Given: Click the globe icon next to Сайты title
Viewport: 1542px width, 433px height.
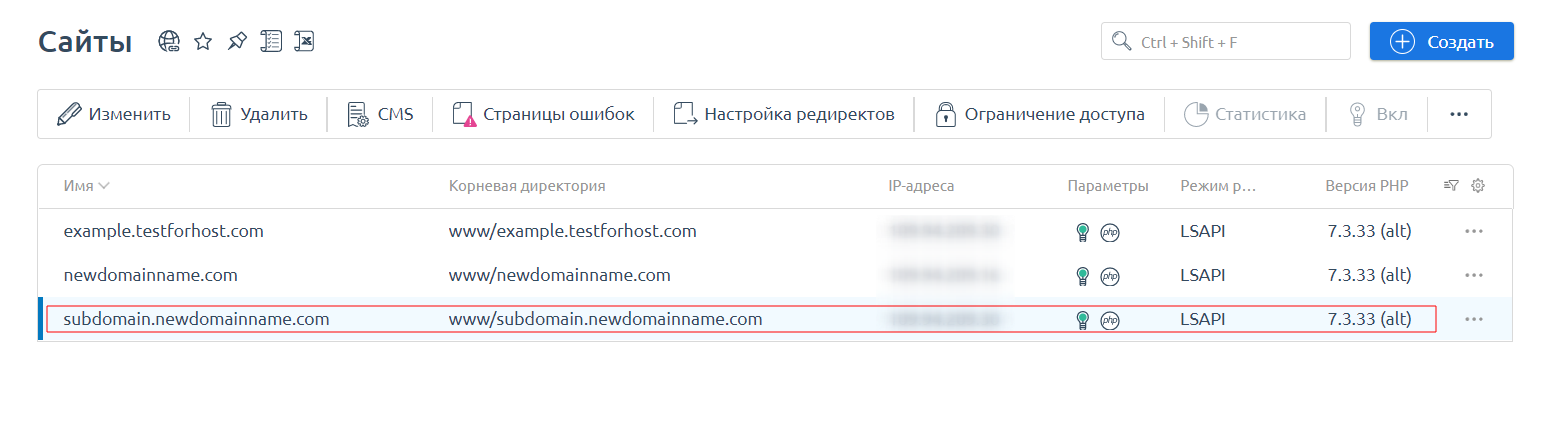Looking at the screenshot, I should pos(169,41).
